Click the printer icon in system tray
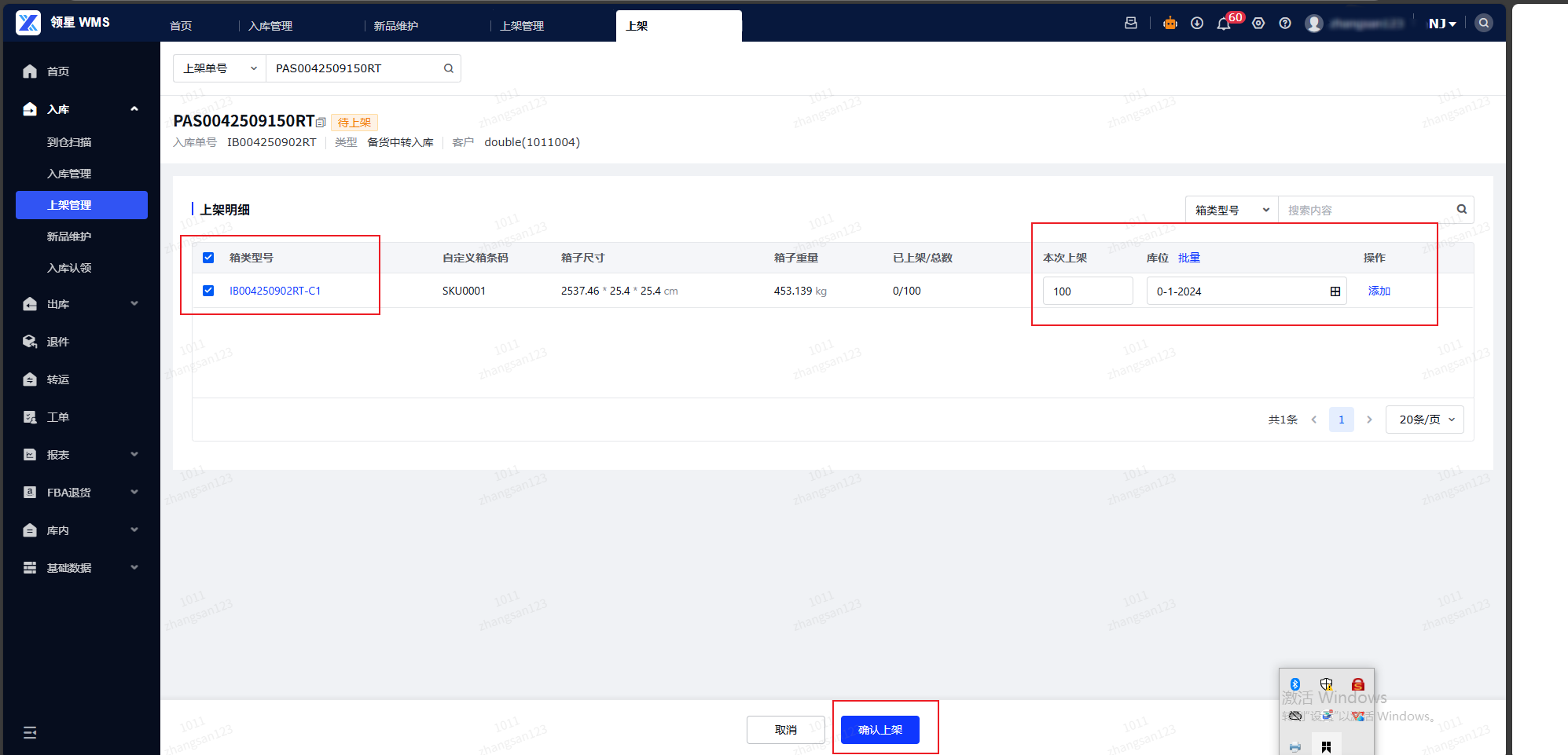 point(1295,747)
